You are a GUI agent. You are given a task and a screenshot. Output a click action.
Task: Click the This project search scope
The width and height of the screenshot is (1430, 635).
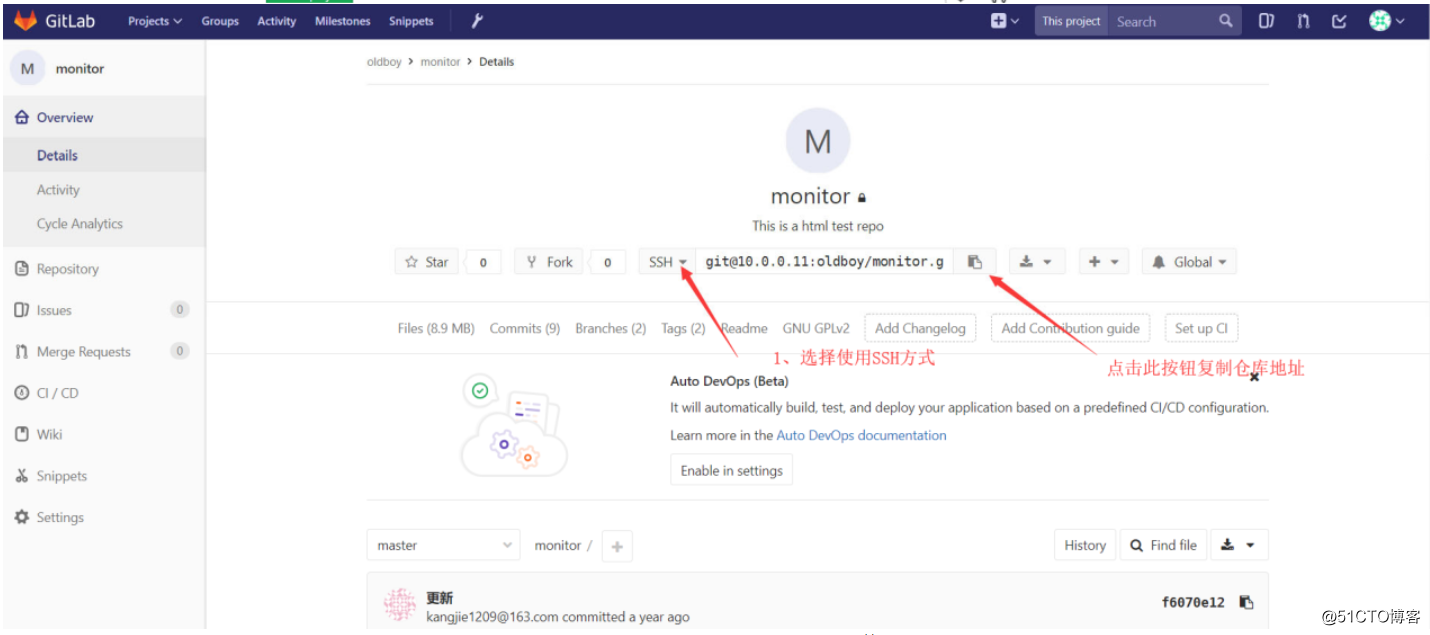click(x=1071, y=21)
